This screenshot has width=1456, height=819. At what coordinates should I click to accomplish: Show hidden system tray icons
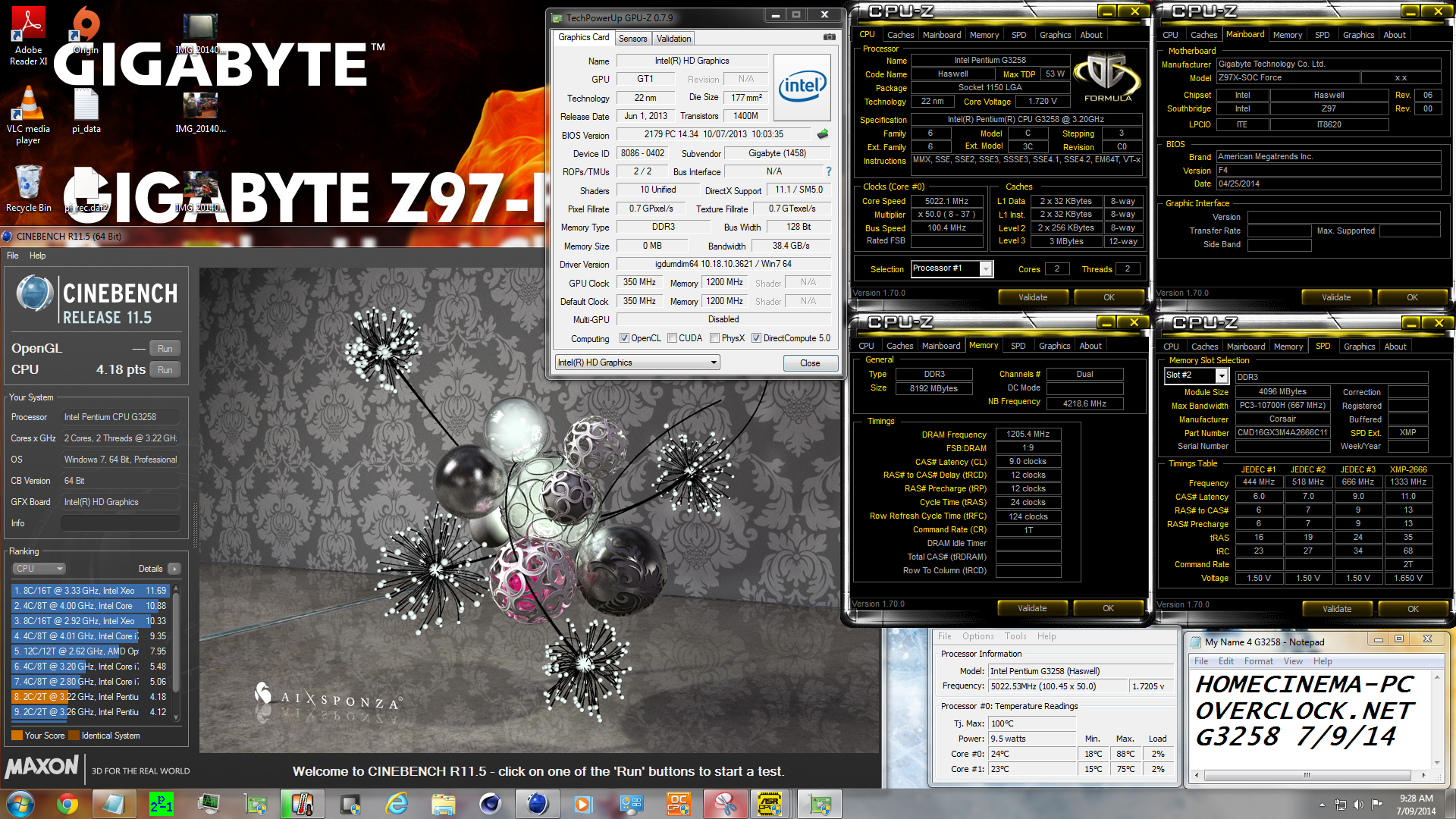[1322, 805]
